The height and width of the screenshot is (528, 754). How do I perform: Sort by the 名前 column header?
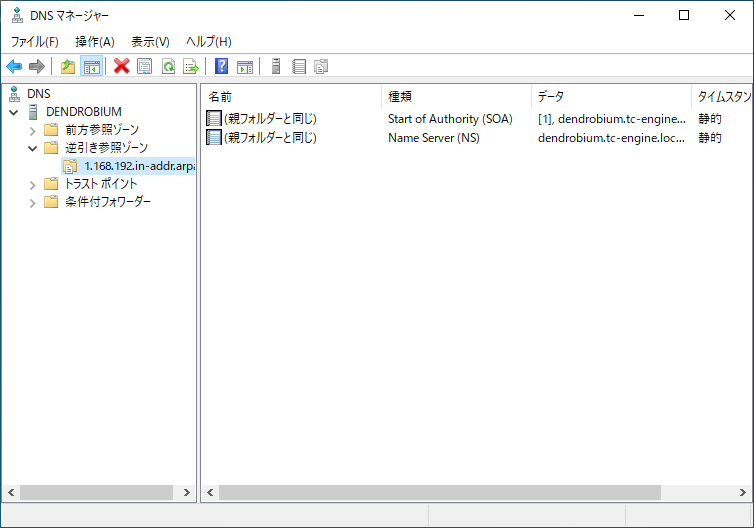pos(291,97)
